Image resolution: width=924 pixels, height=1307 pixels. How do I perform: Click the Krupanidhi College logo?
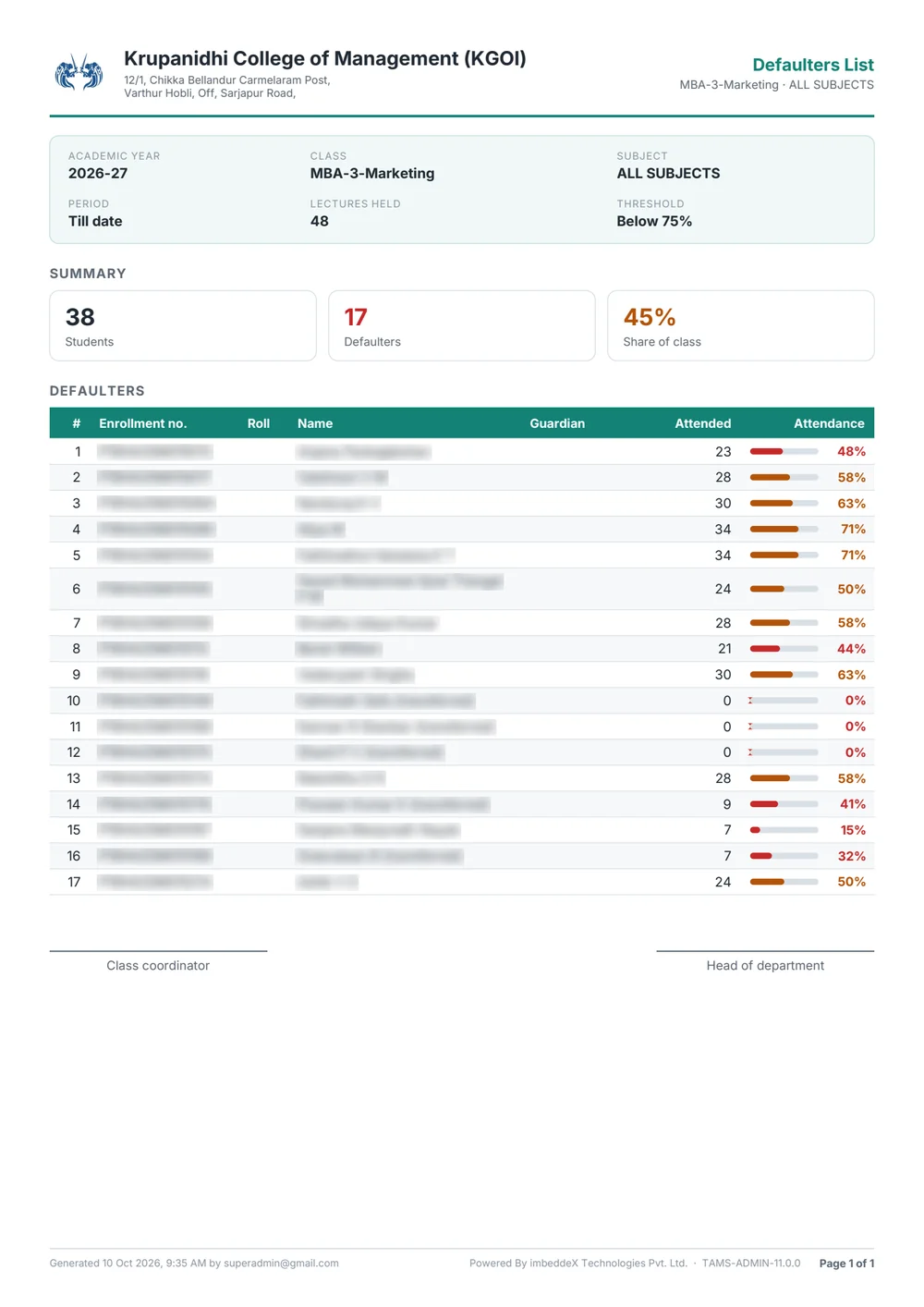pyautogui.click(x=79, y=72)
